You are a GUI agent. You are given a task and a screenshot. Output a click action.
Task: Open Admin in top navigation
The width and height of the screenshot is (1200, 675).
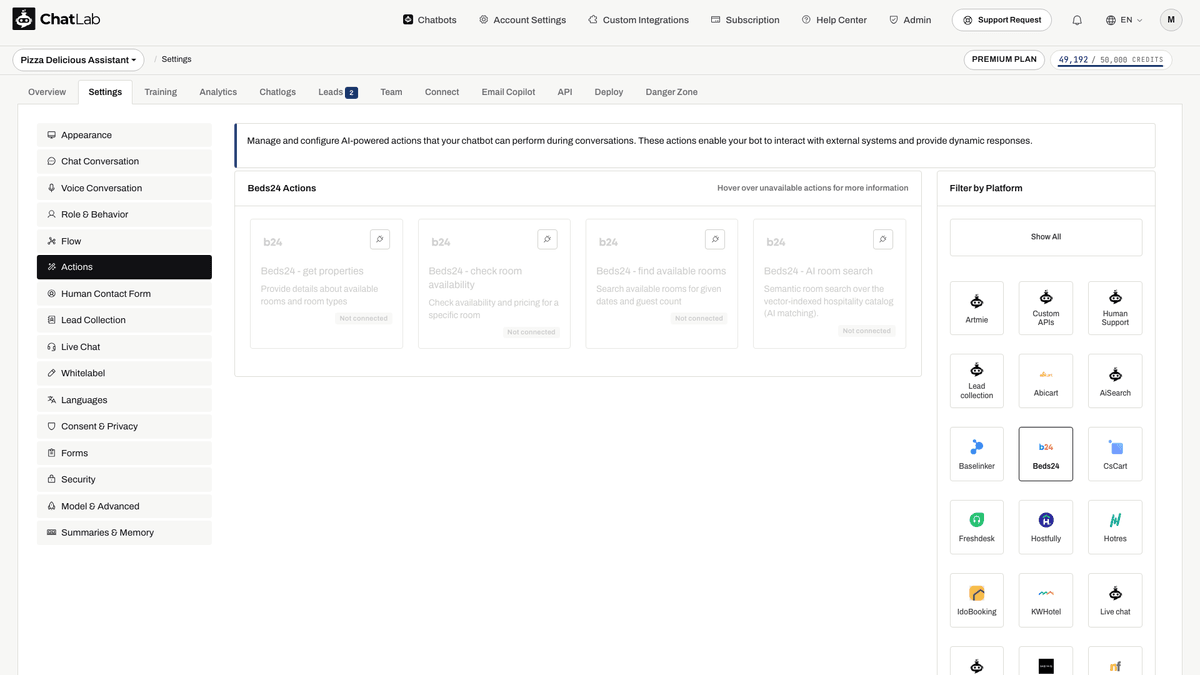point(910,20)
